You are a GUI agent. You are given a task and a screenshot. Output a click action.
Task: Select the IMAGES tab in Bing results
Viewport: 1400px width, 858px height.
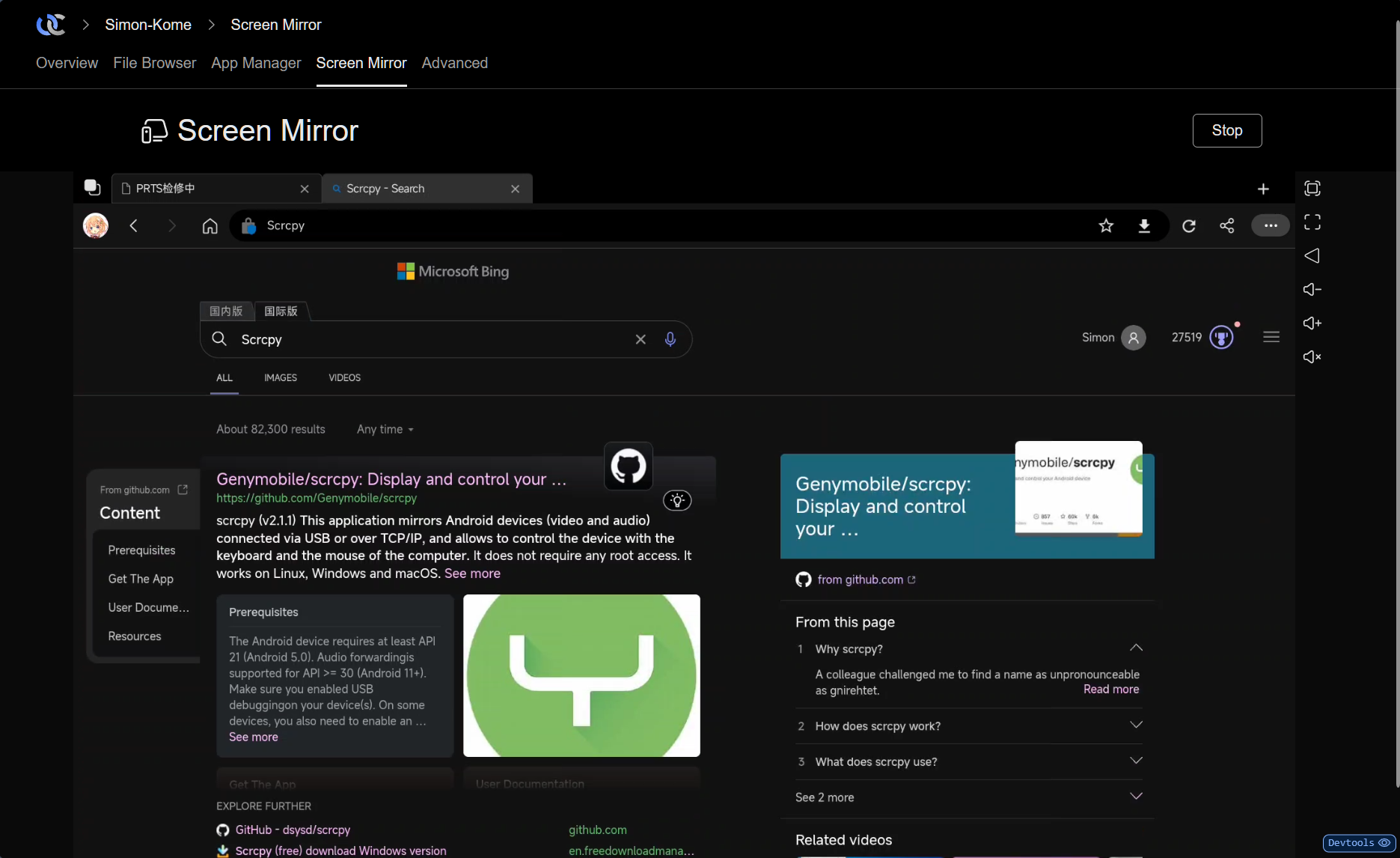[280, 377]
